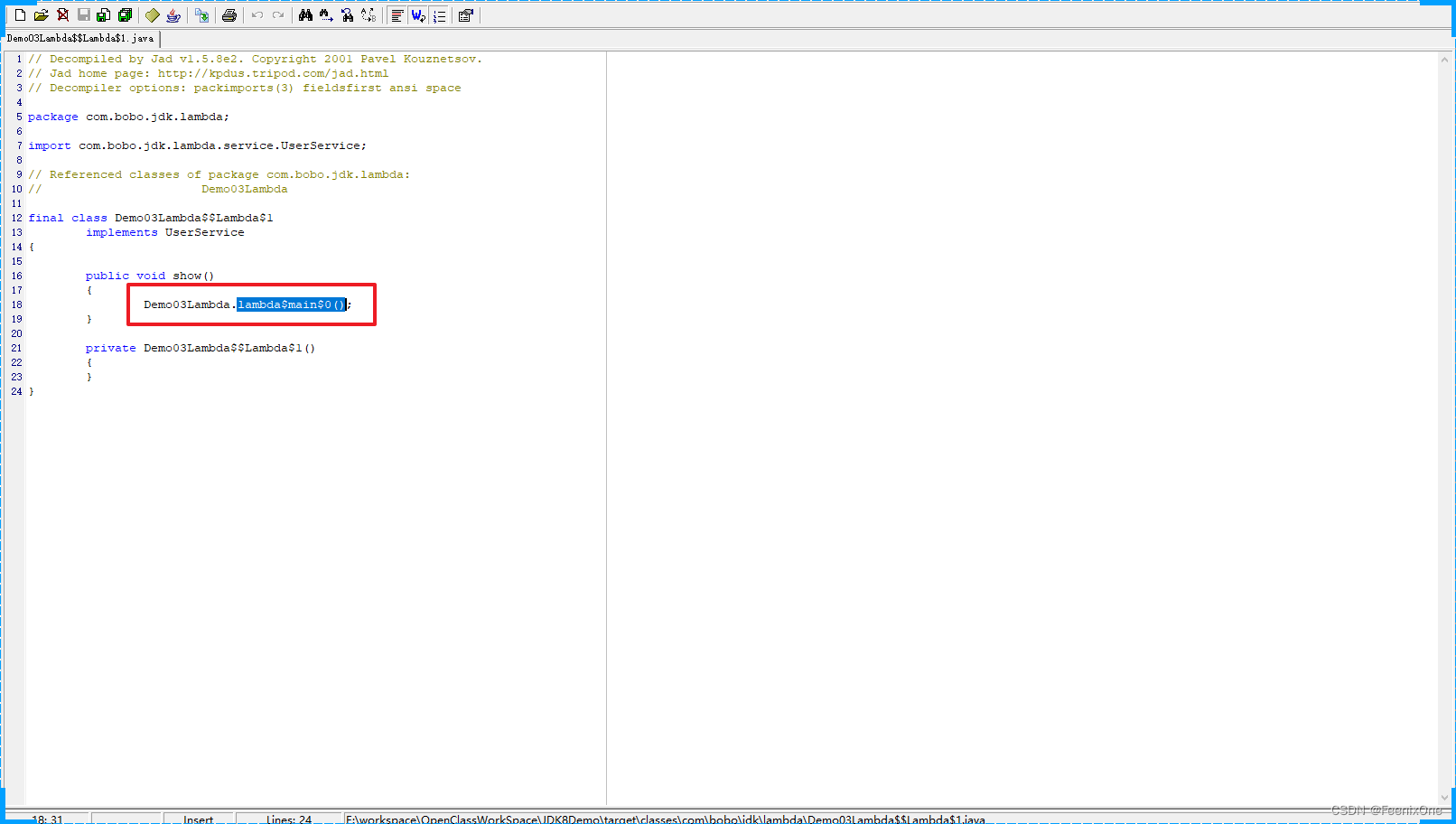Click the copy document with arrow icon
1456x824 pixels.
(x=201, y=15)
